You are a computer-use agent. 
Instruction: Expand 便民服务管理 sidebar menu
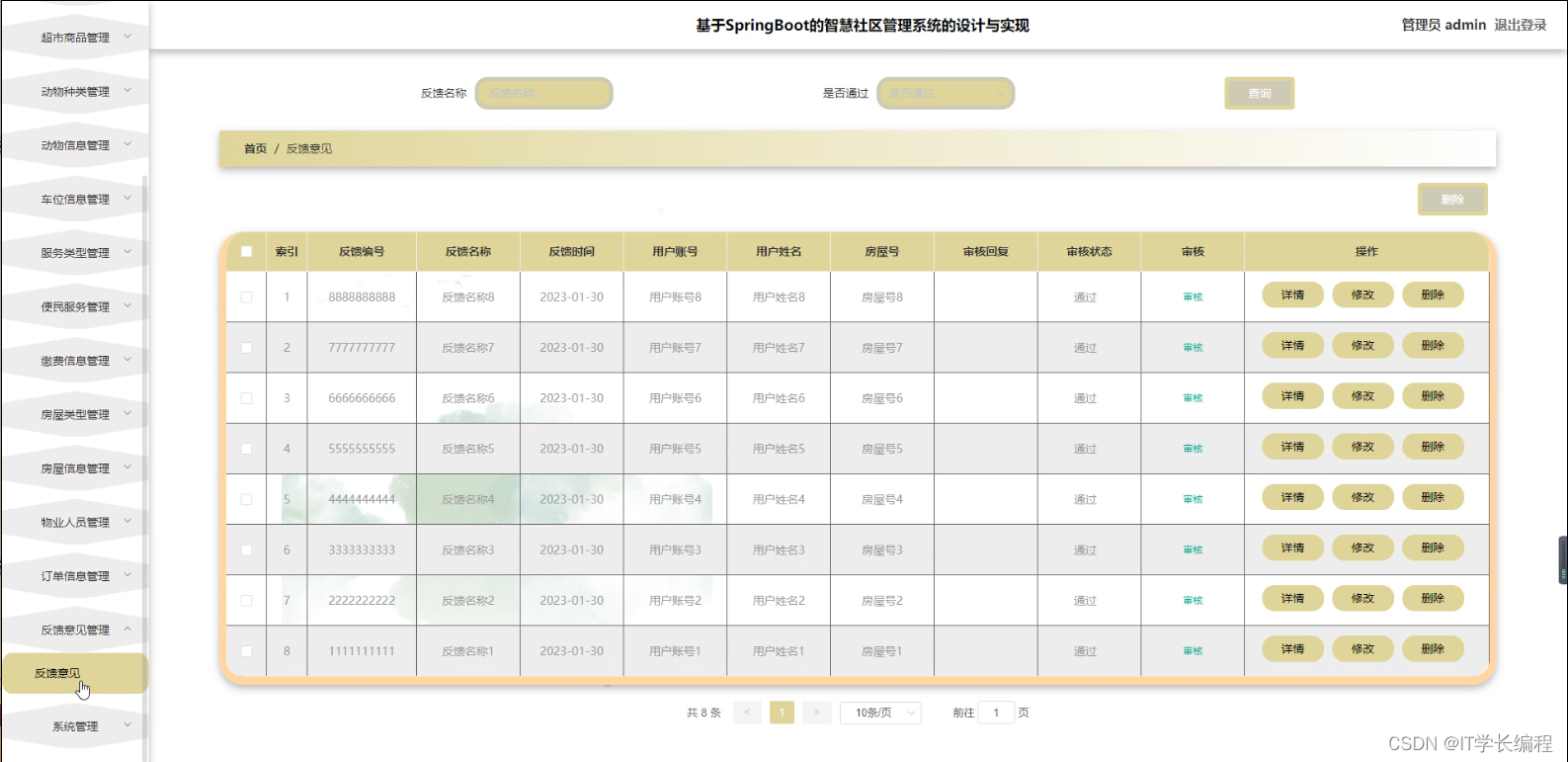pyautogui.click(x=75, y=307)
